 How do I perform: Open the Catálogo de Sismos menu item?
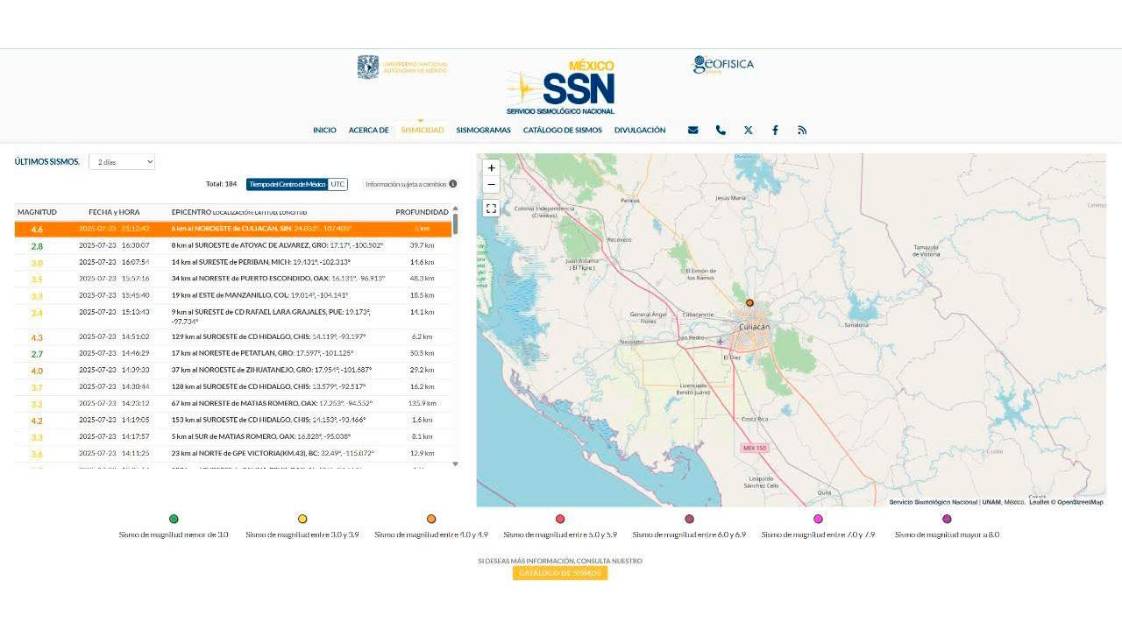click(562, 130)
